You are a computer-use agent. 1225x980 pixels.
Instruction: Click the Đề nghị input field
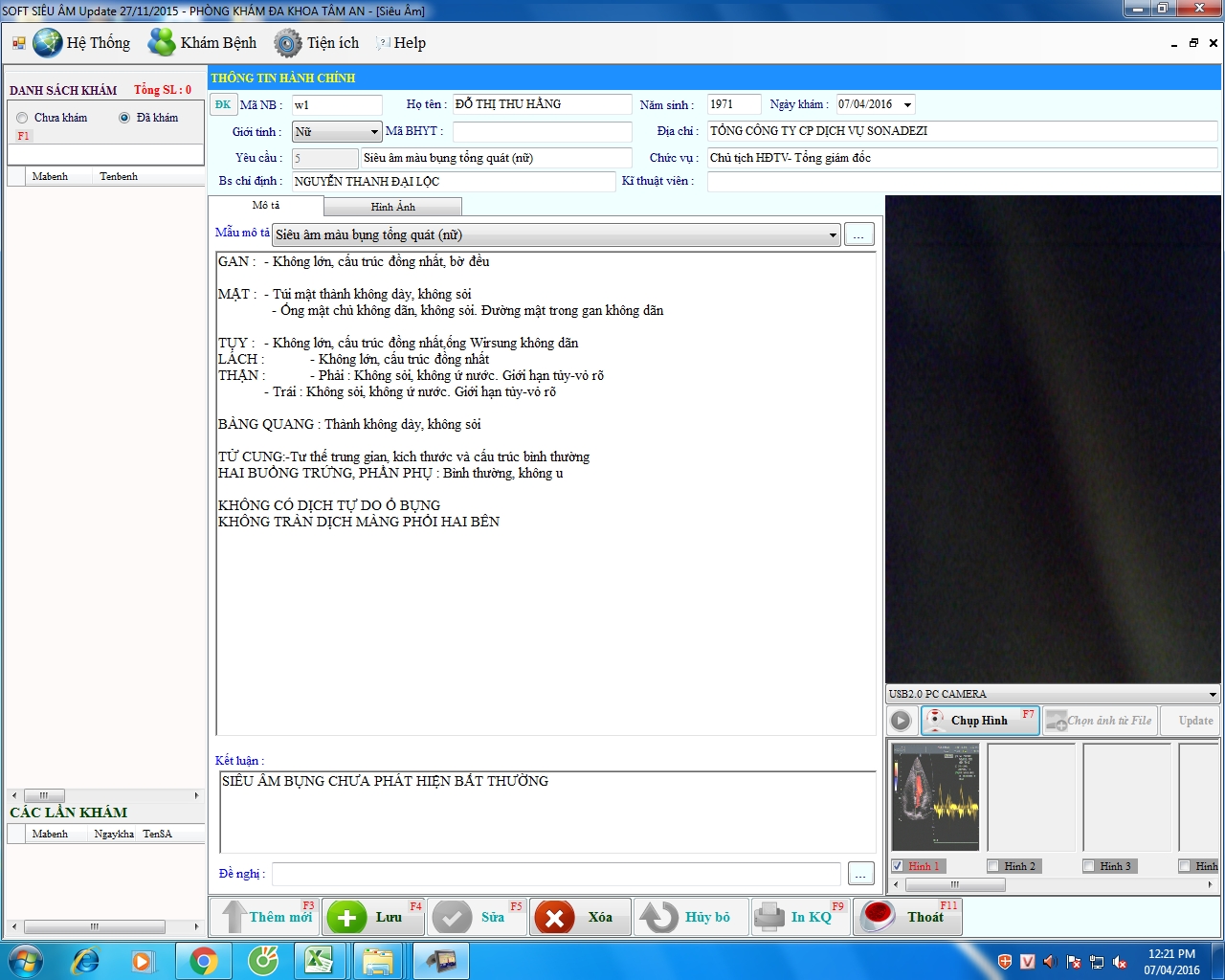pyautogui.click(x=556, y=874)
